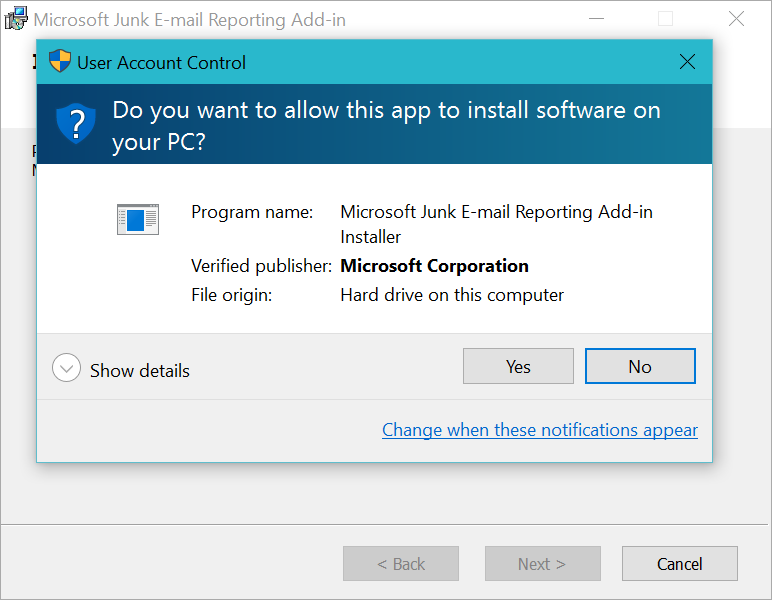
Task: Click the program name 'Microsoft Junk E-mail Reporting Add-in'
Action: tap(496, 212)
